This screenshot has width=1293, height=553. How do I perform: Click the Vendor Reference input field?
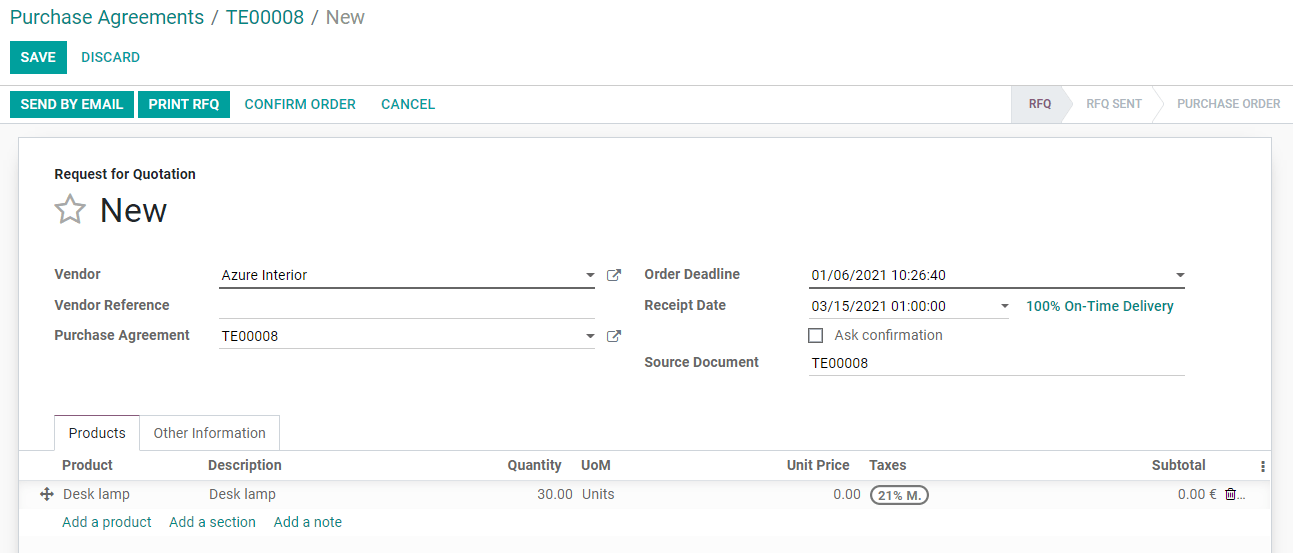point(406,306)
